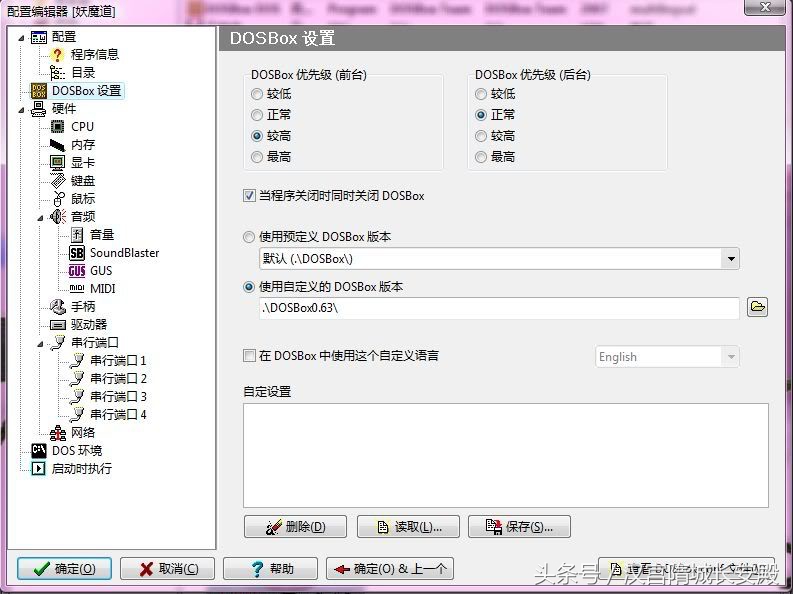The width and height of the screenshot is (793, 594).
Task: Set foreground priority to 较低
Action: click(257, 94)
